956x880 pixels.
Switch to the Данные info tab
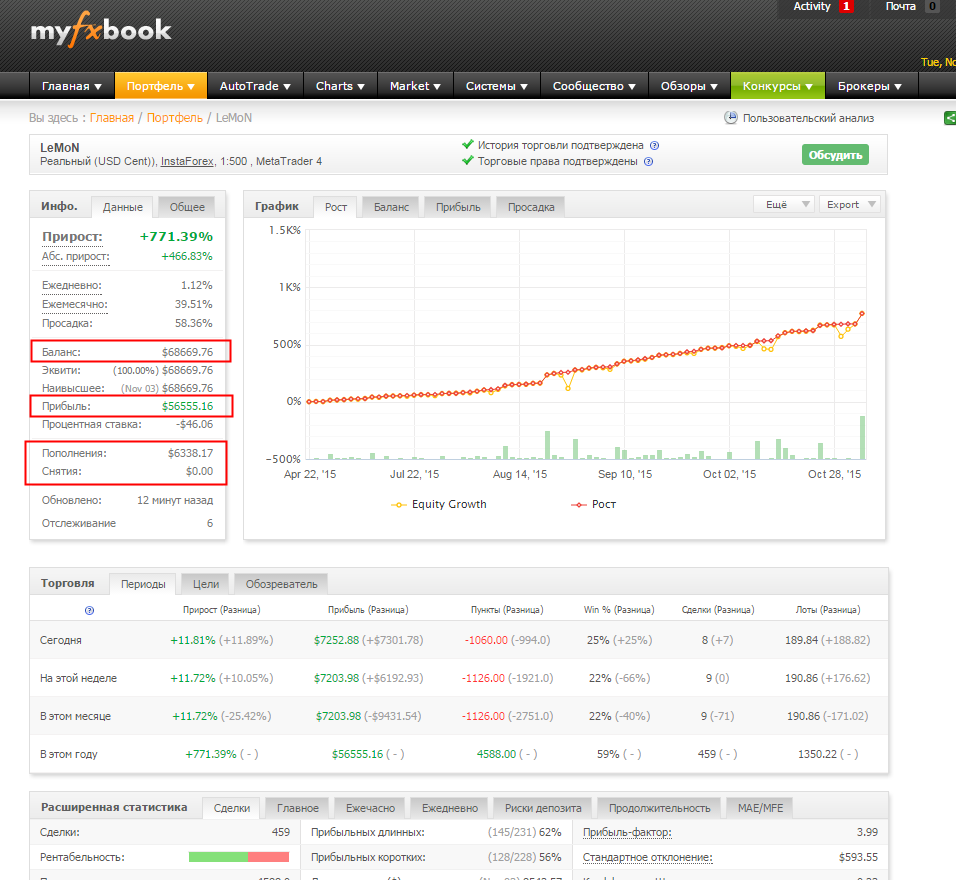pos(123,207)
